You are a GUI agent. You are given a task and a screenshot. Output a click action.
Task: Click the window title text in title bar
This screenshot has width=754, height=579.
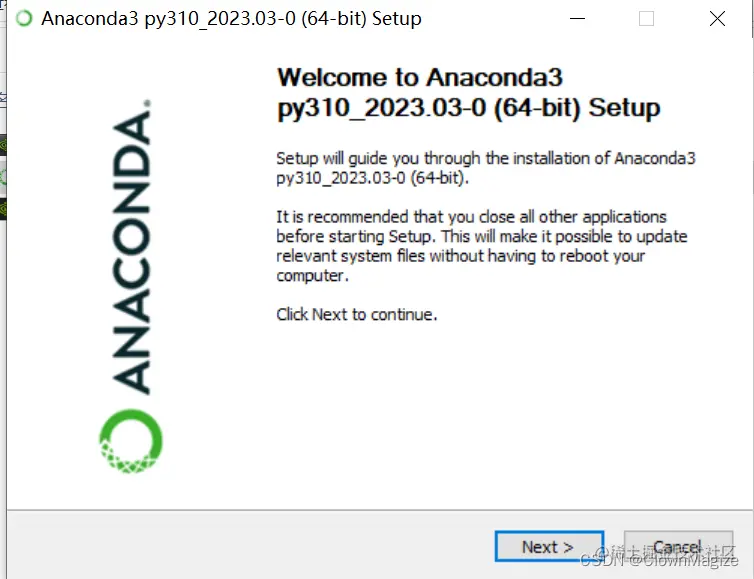[231, 19]
